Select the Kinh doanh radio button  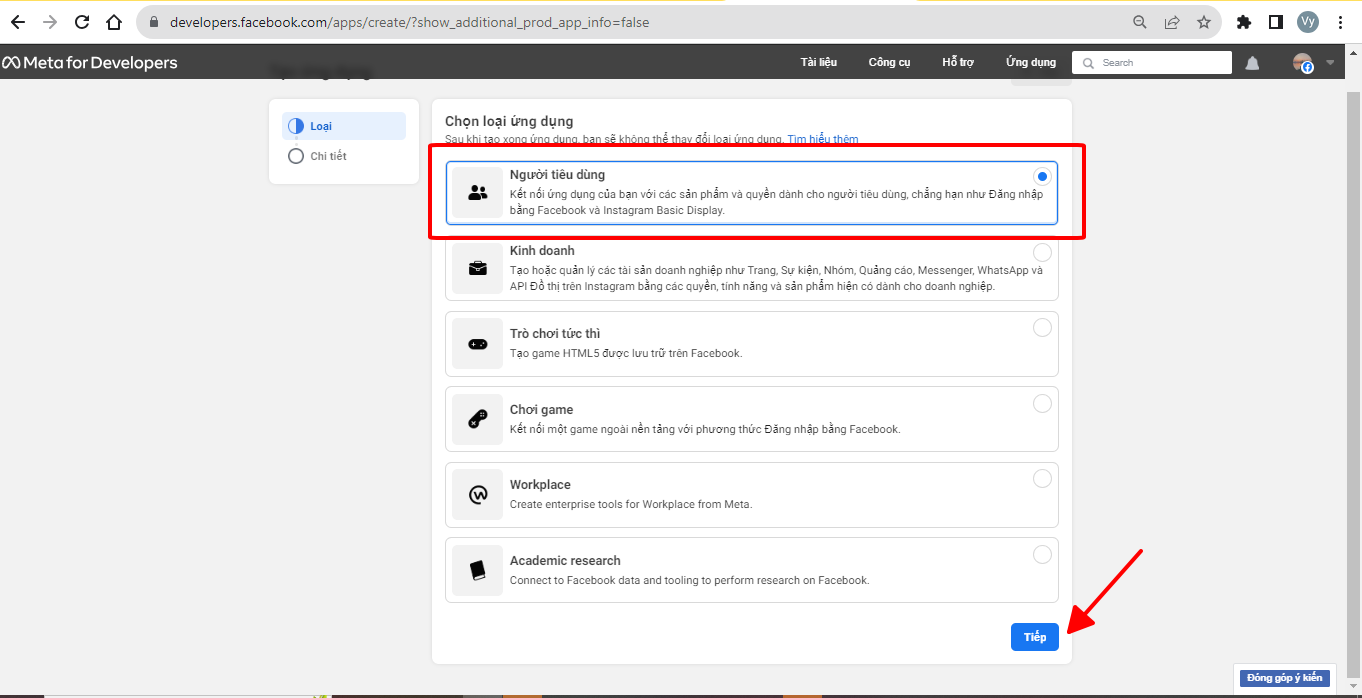[1042, 252]
